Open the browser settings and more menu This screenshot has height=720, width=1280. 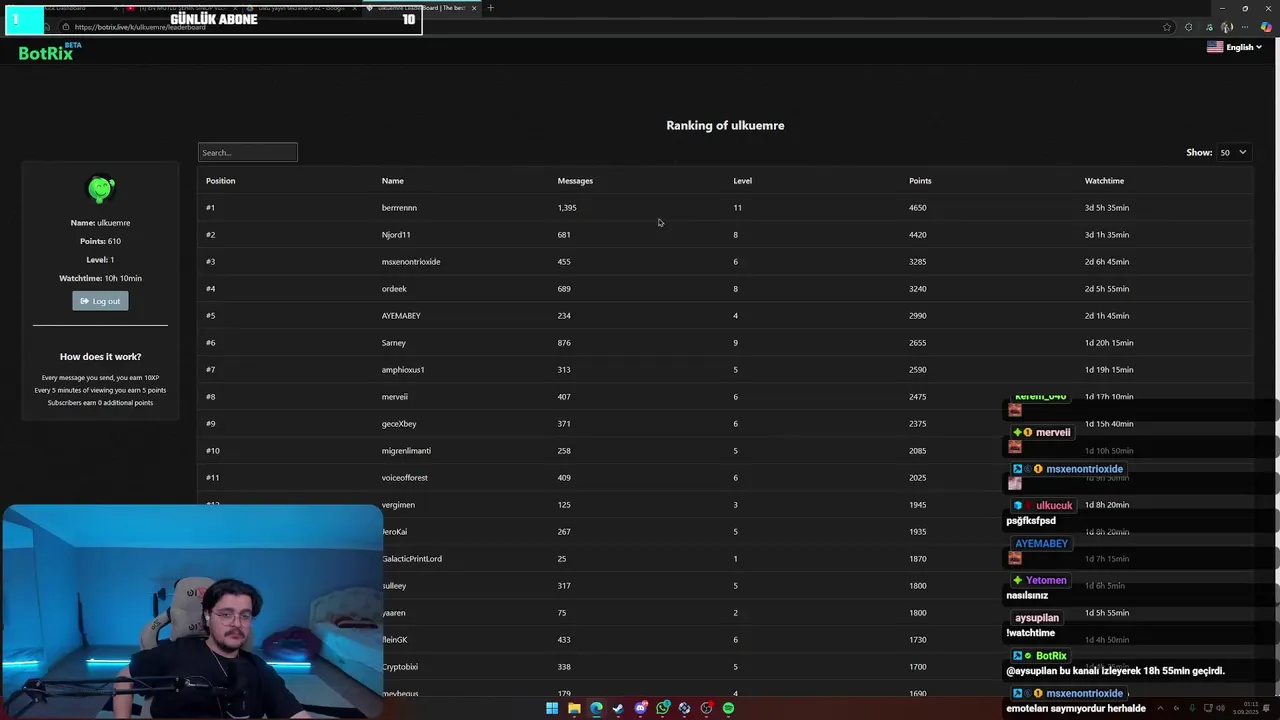1246,27
